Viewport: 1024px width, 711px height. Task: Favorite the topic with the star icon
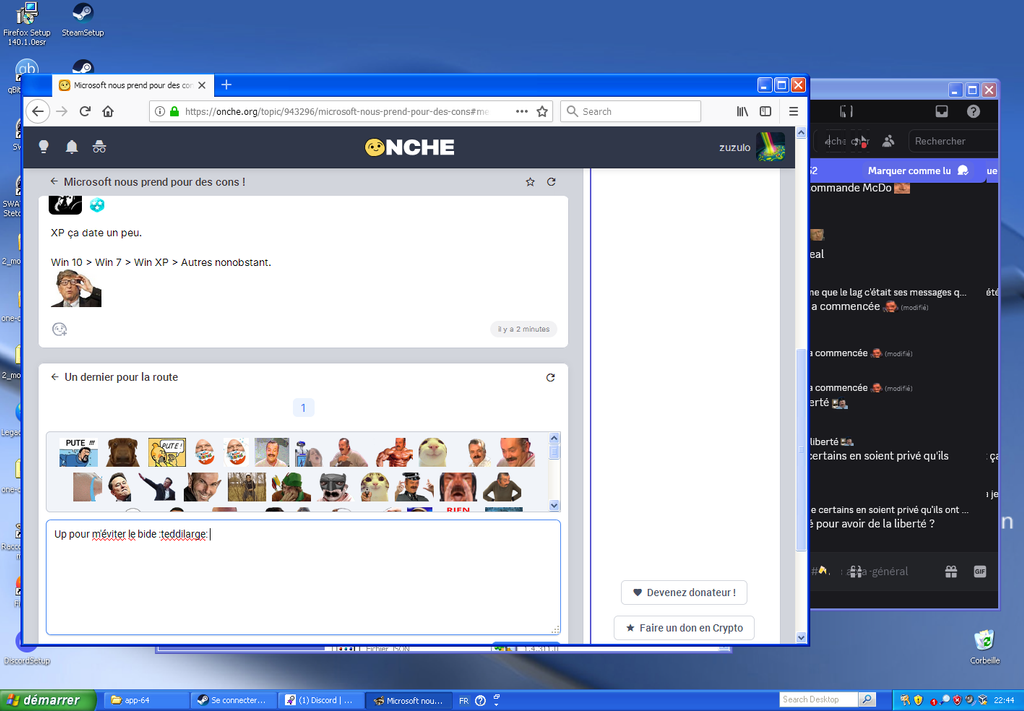[530, 182]
